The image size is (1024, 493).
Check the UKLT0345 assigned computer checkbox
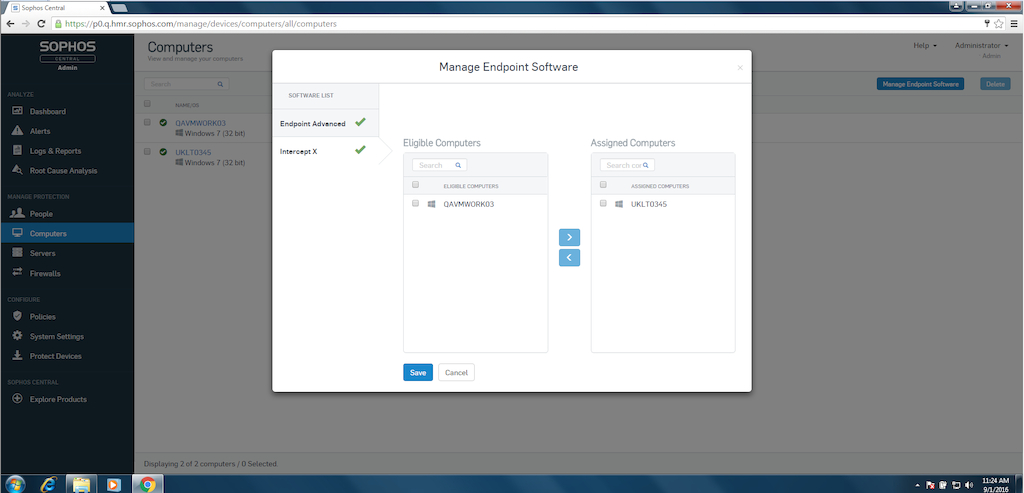click(x=603, y=203)
